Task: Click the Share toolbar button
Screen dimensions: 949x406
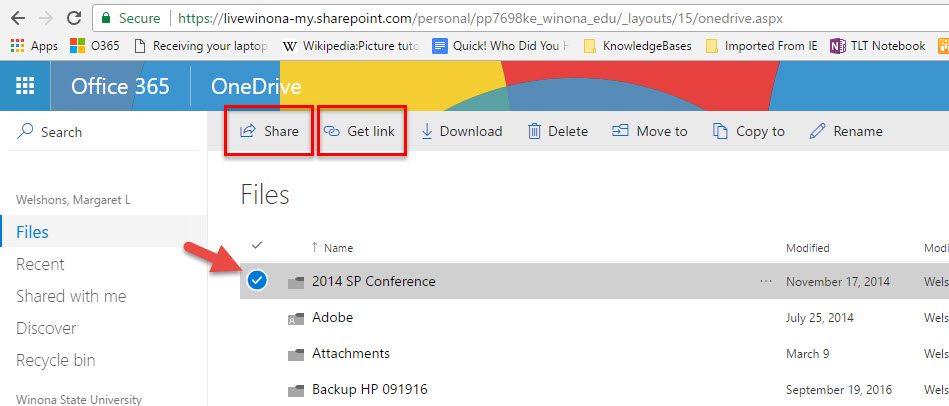Action: [x=269, y=131]
